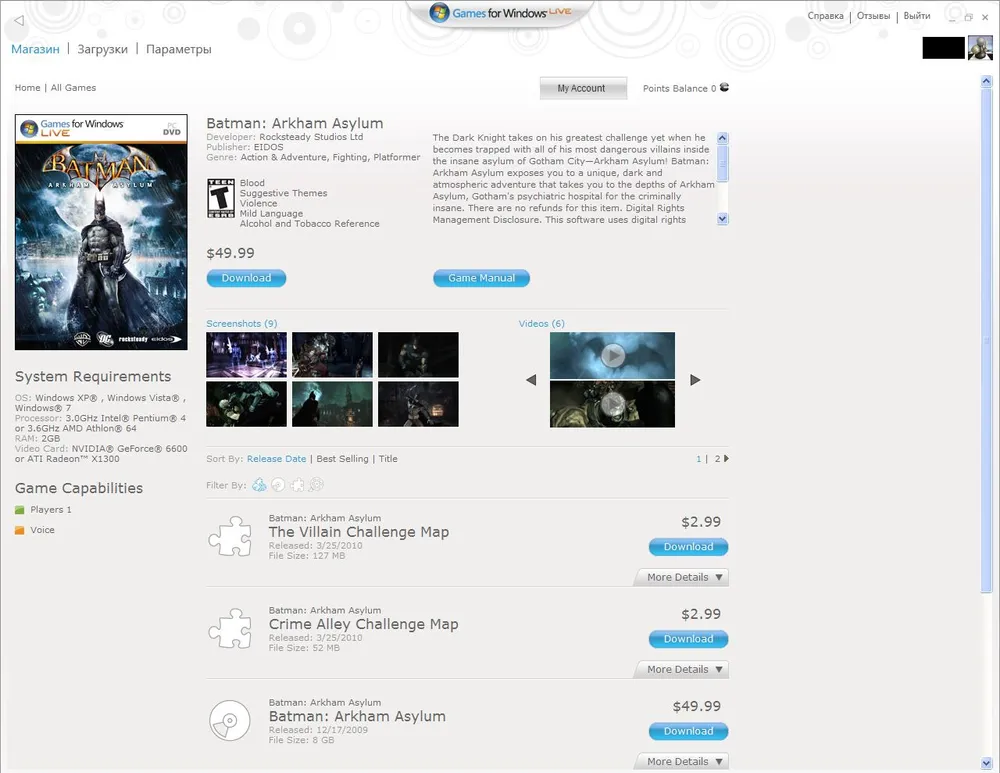
Task: Show previous videos with the left arrow
Action: pyautogui.click(x=531, y=380)
